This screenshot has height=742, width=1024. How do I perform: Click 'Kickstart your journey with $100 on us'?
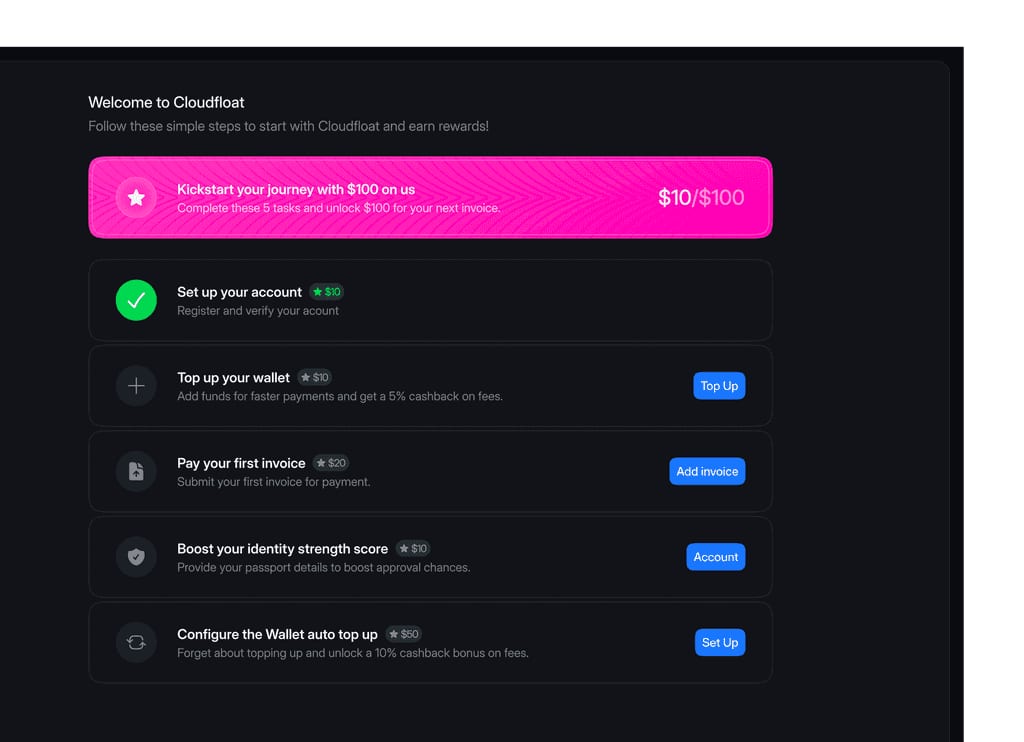296,189
